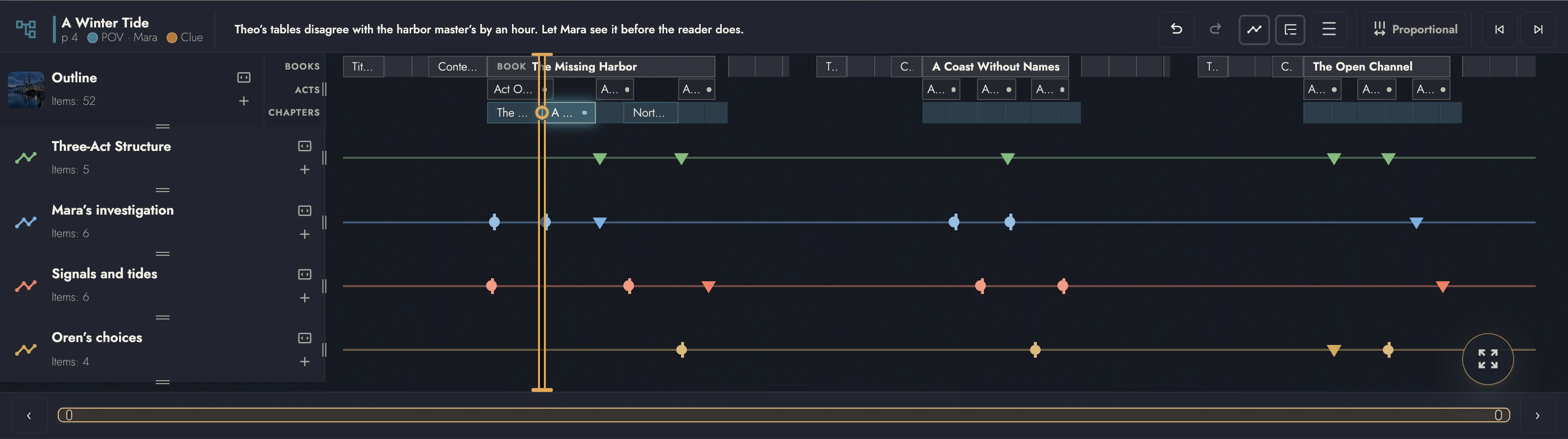The image size is (1568, 439).
Task: Click the app structure icon beside the title
Action: [x=26, y=29]
